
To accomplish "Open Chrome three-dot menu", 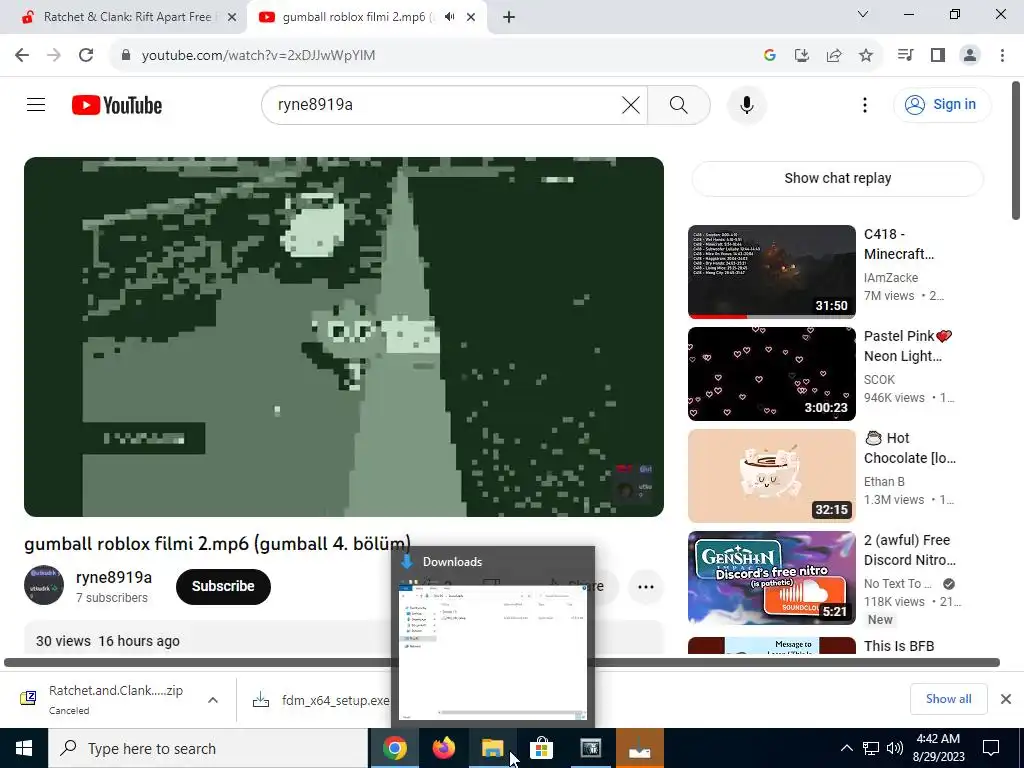I will click(1002, 56).
